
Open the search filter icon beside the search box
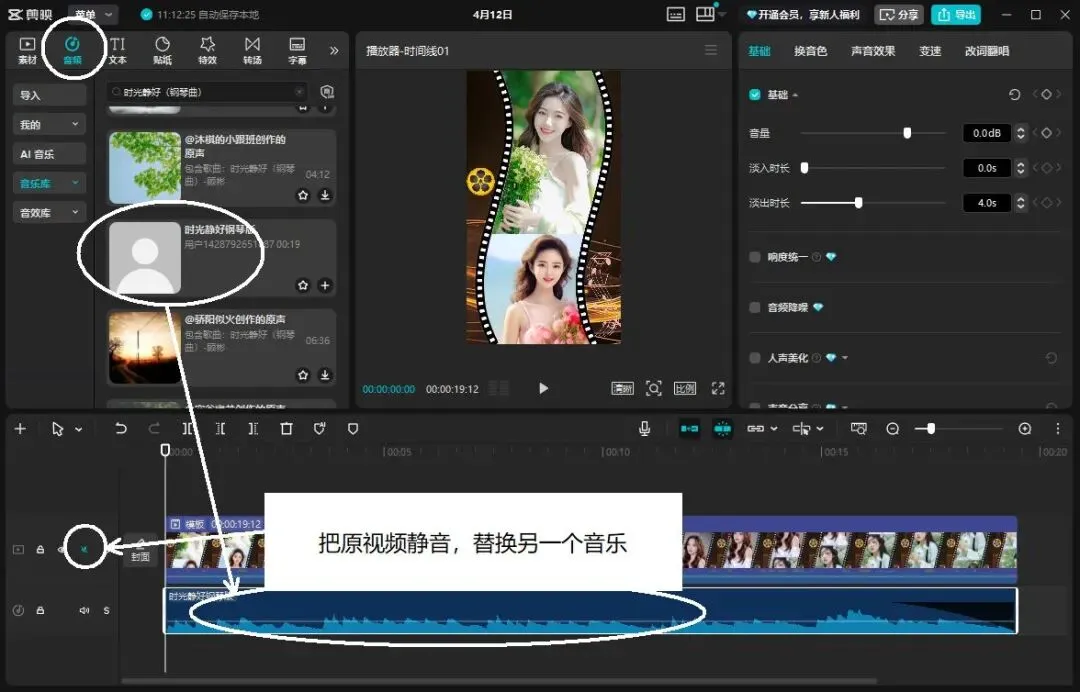(327, 92)
